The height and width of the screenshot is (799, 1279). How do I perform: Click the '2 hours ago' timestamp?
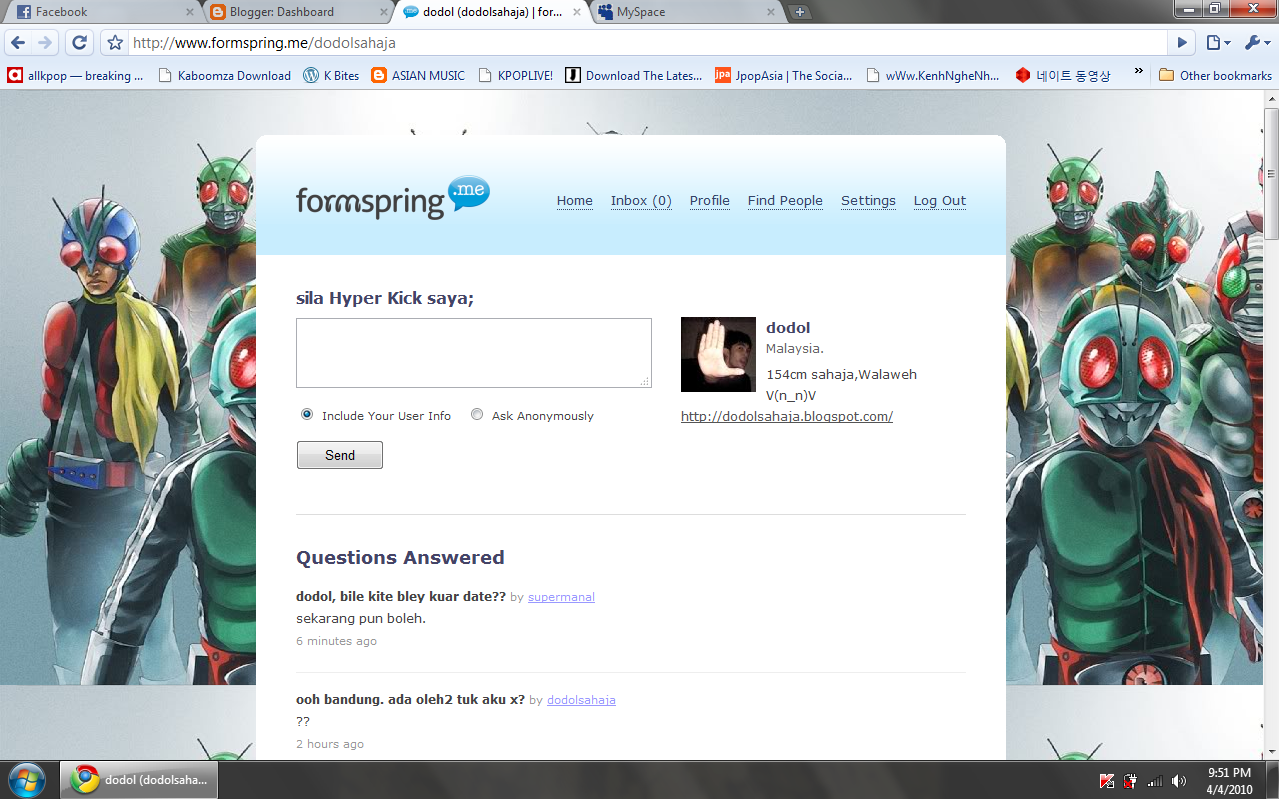[x=330, y=744]
